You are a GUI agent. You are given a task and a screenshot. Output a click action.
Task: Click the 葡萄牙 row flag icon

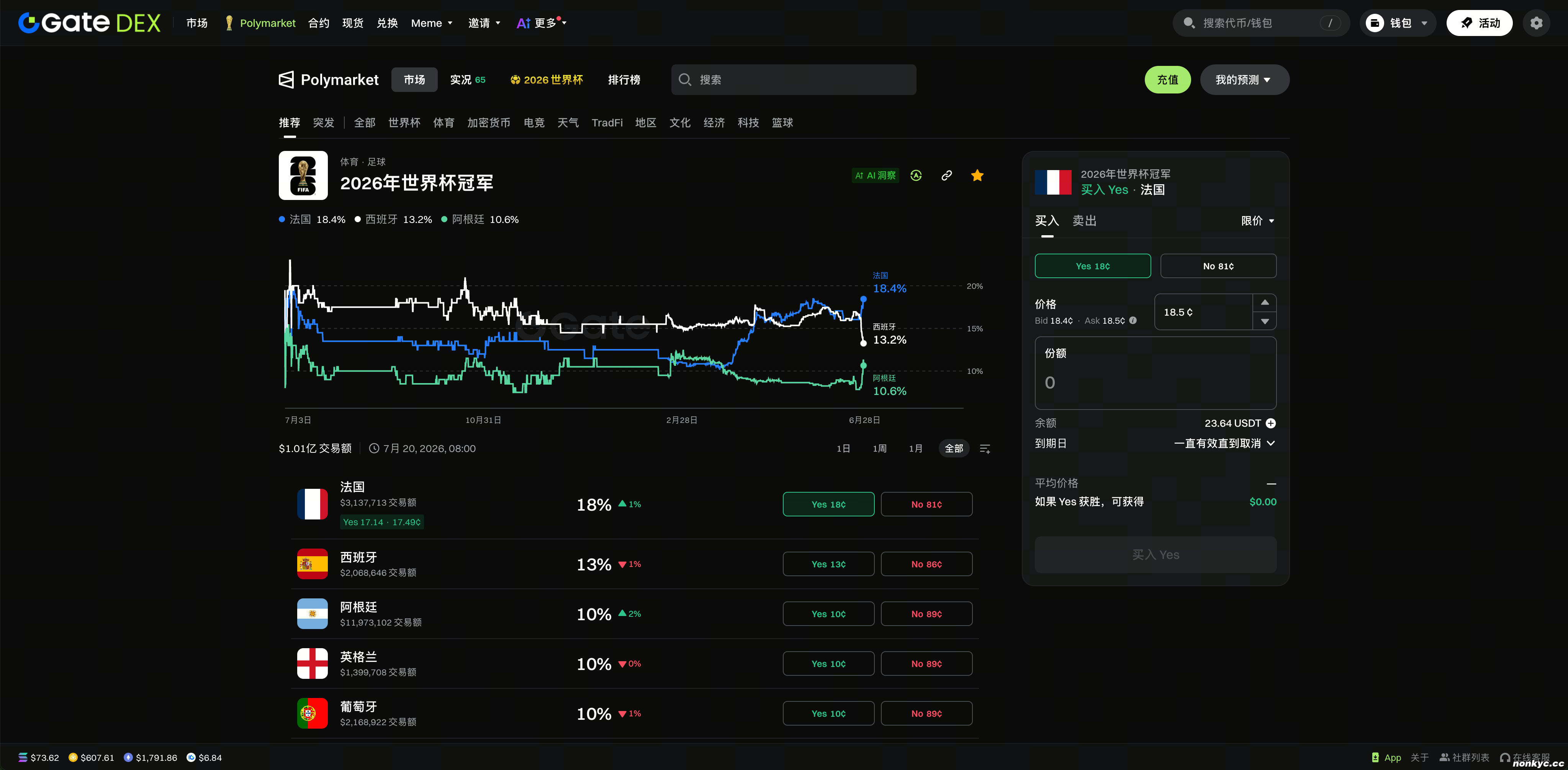click(312, 713)
